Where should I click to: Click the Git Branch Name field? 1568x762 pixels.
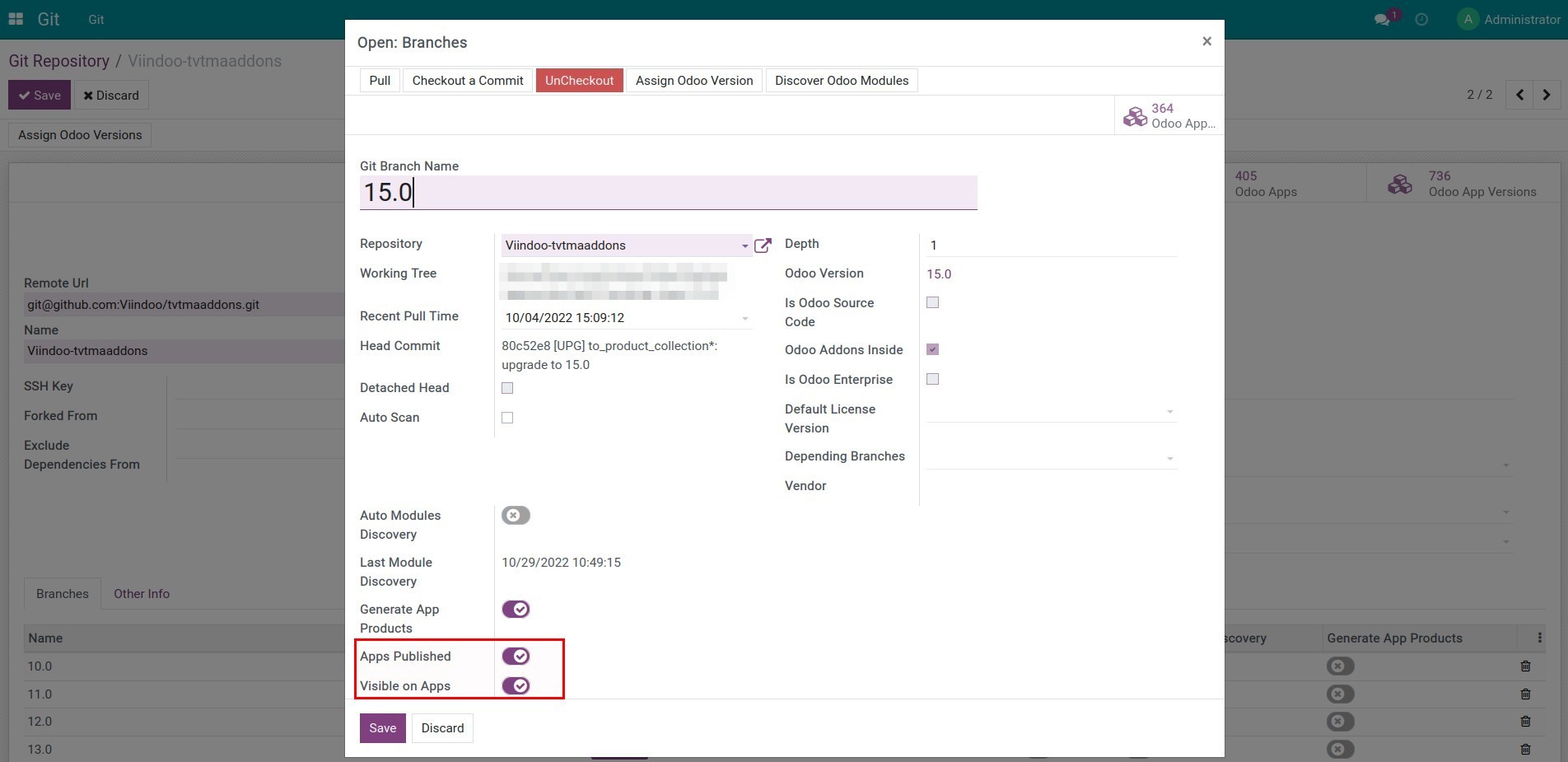(668, 193)
